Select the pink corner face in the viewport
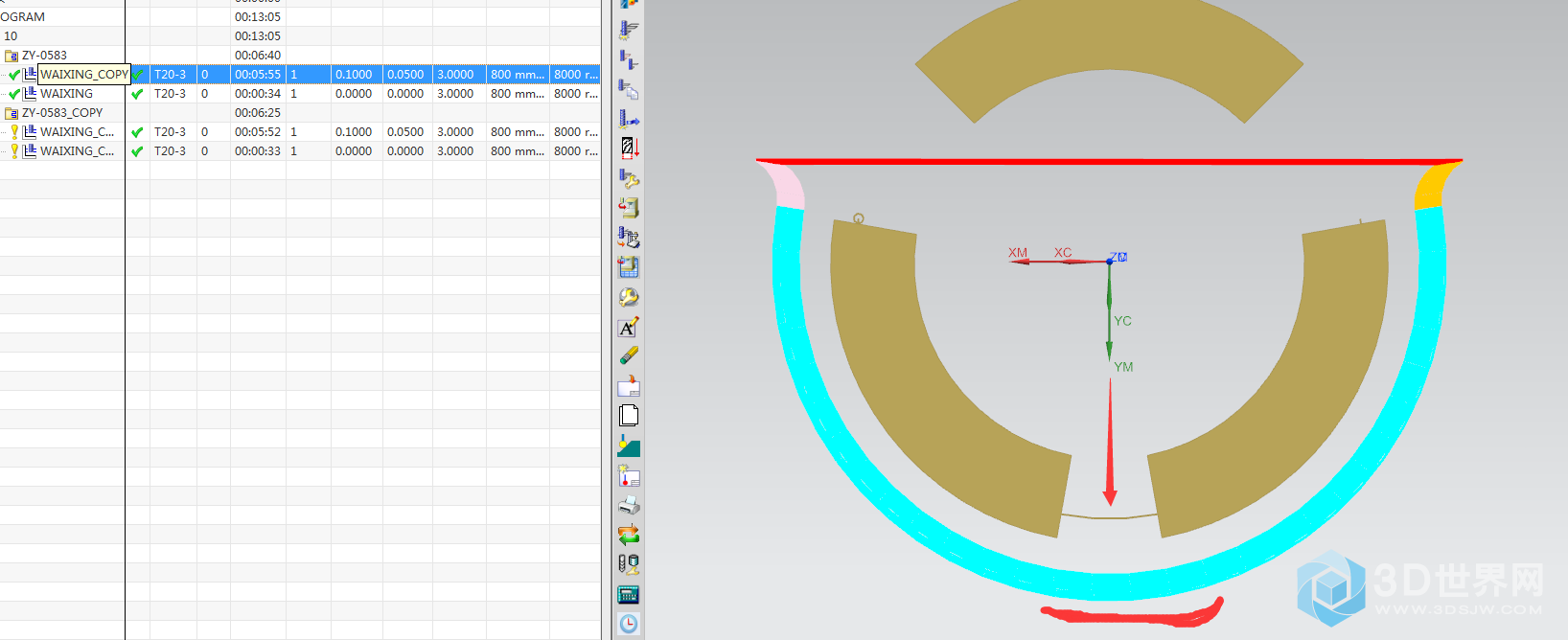Viewport: 1568px width, 640px height. click(x=786, y=186)
